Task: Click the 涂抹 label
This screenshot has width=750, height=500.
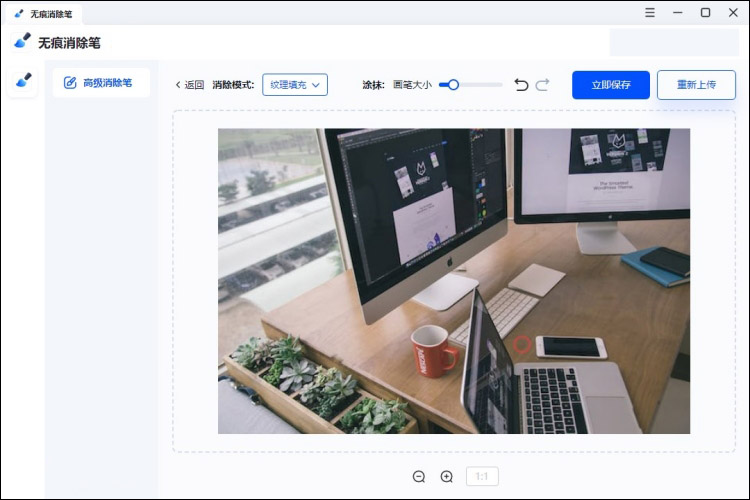Action: (374, 85)
